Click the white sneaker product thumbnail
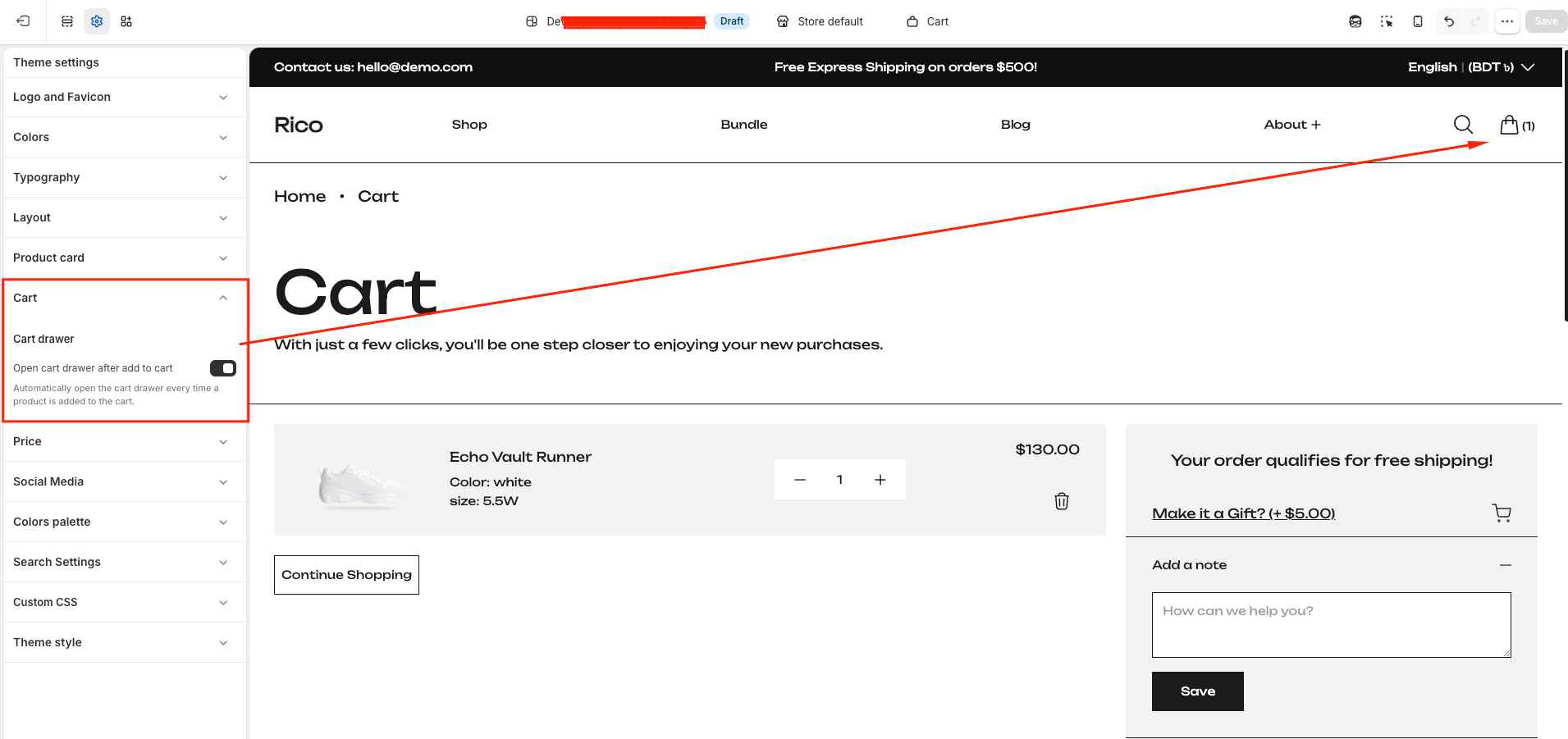Screen dimensions: 1568x739 tap(361, 485)
